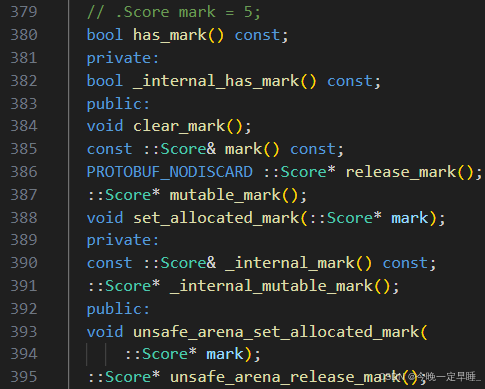Click the leading 'const' on line 385
This screenshot has height=389, width=485.
click(x=109, y=149)
